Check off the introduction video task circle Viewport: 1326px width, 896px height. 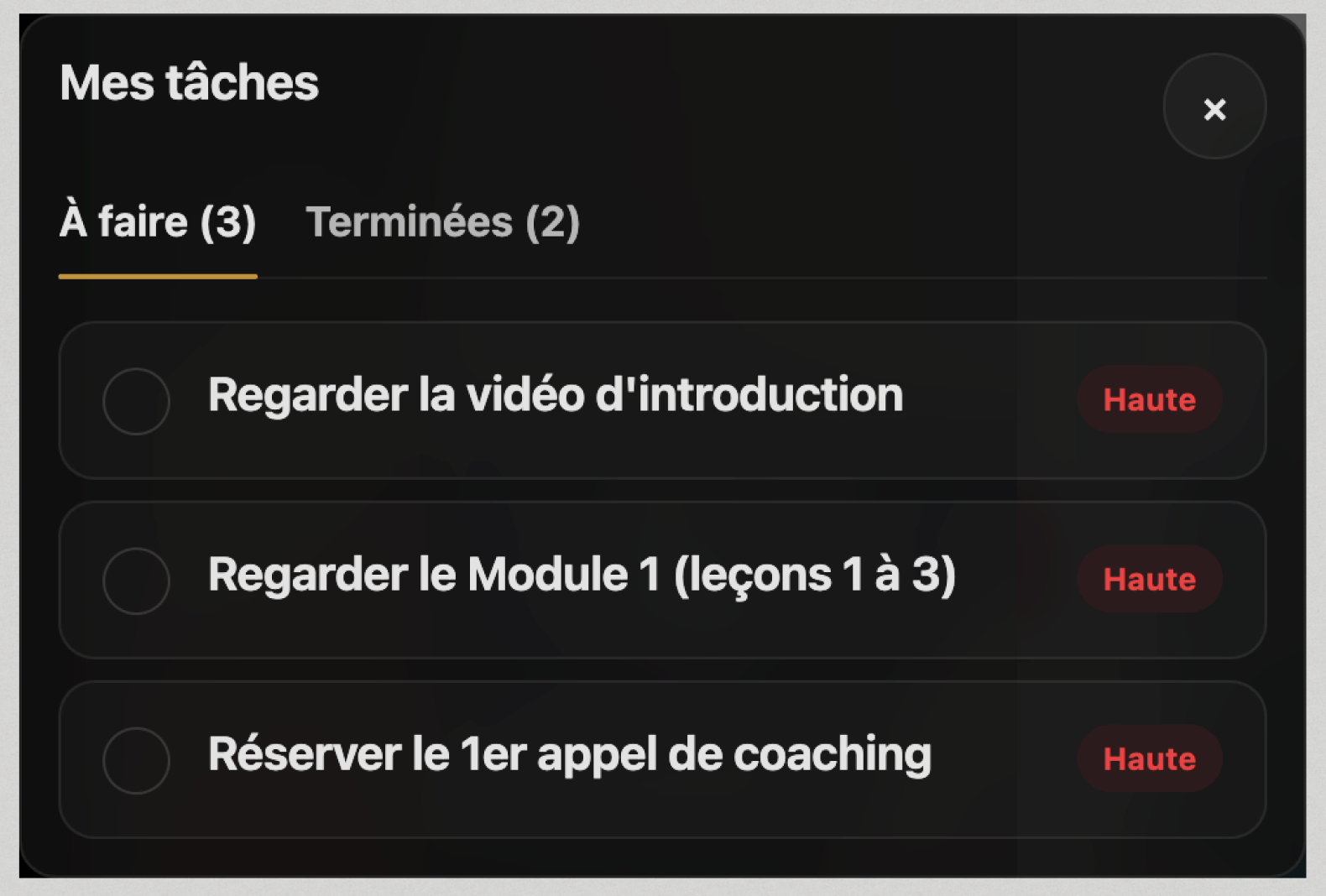coord(136,401)
